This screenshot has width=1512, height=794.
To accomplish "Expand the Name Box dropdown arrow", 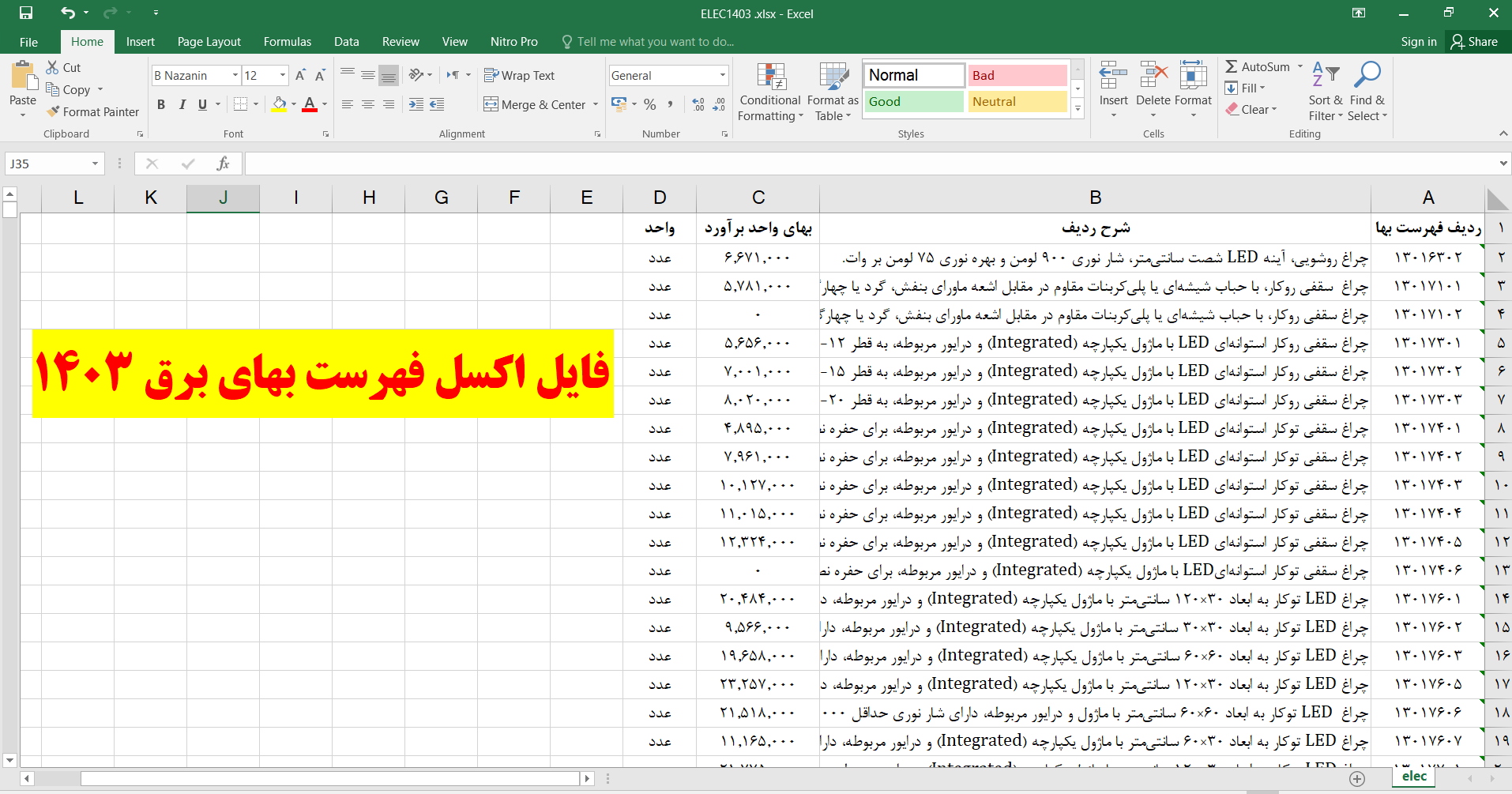I will coord(95,164).
